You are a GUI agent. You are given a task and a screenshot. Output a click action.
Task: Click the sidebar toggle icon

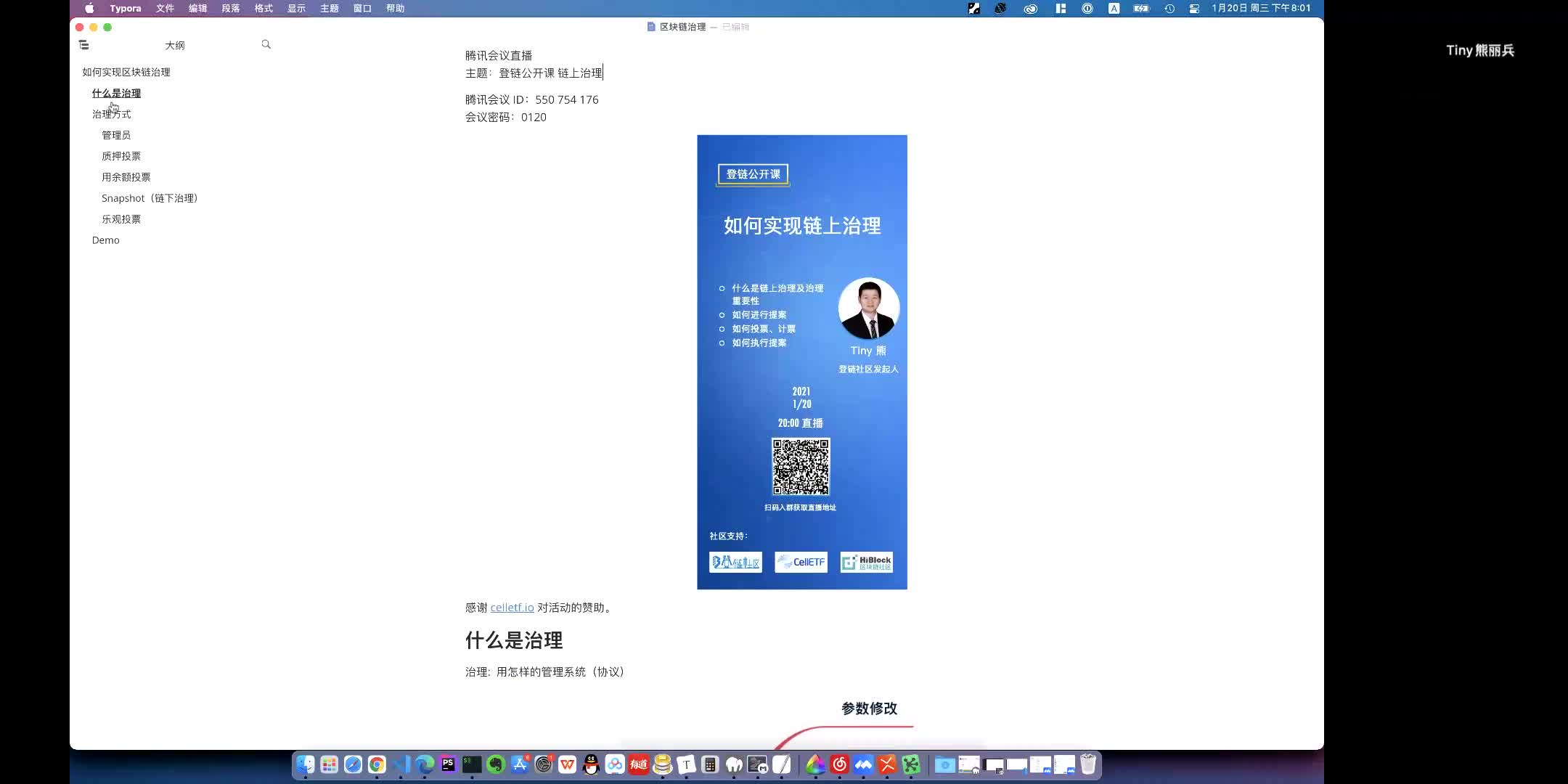tap(84, 44)
